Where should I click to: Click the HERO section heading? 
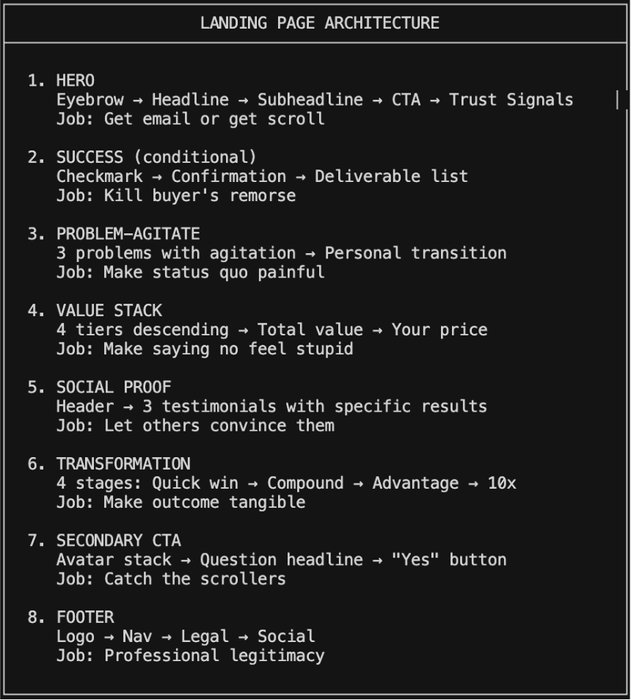point(76,80)
